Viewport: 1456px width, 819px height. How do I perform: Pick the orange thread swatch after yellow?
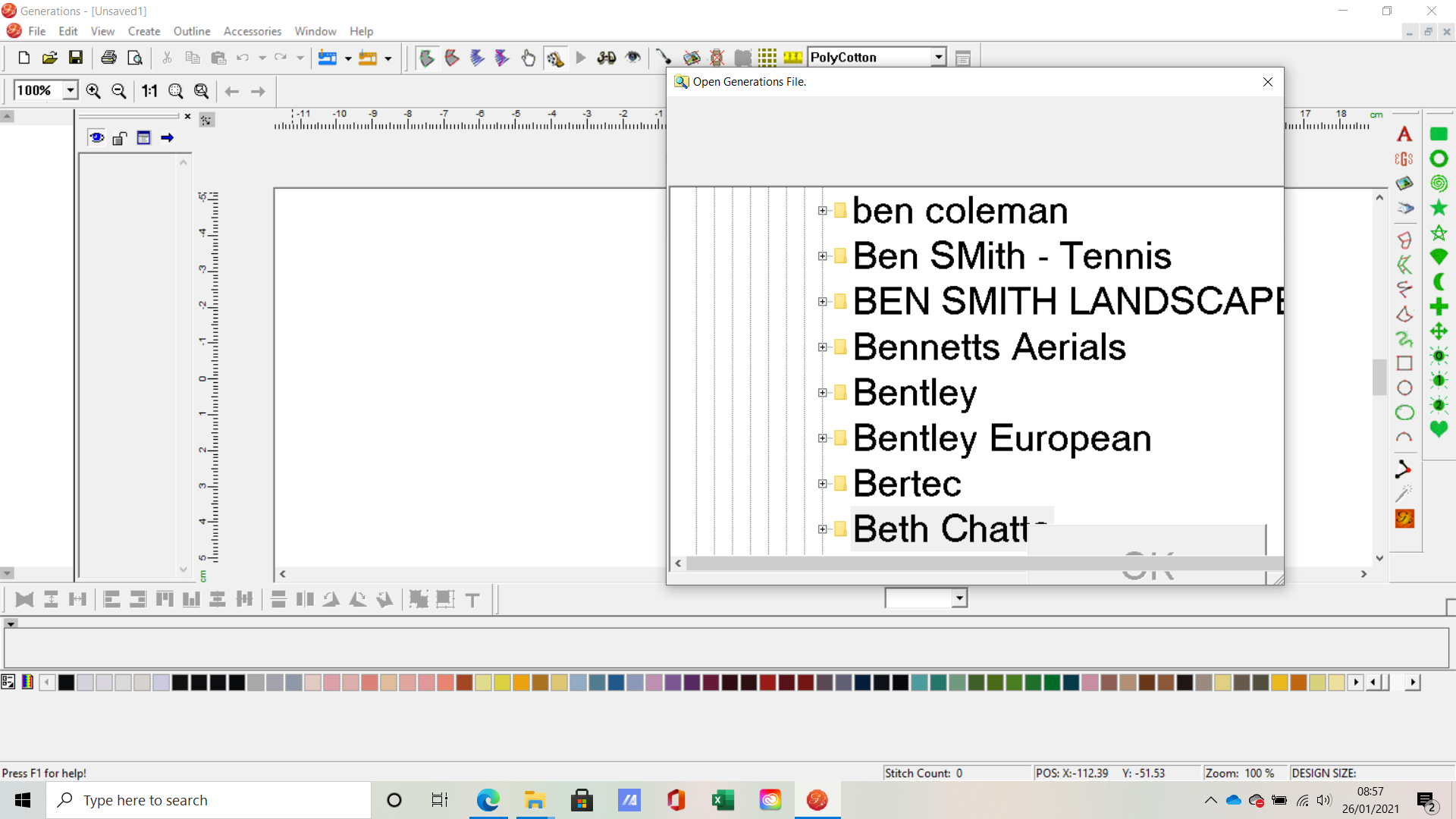(x=521, y=682)
